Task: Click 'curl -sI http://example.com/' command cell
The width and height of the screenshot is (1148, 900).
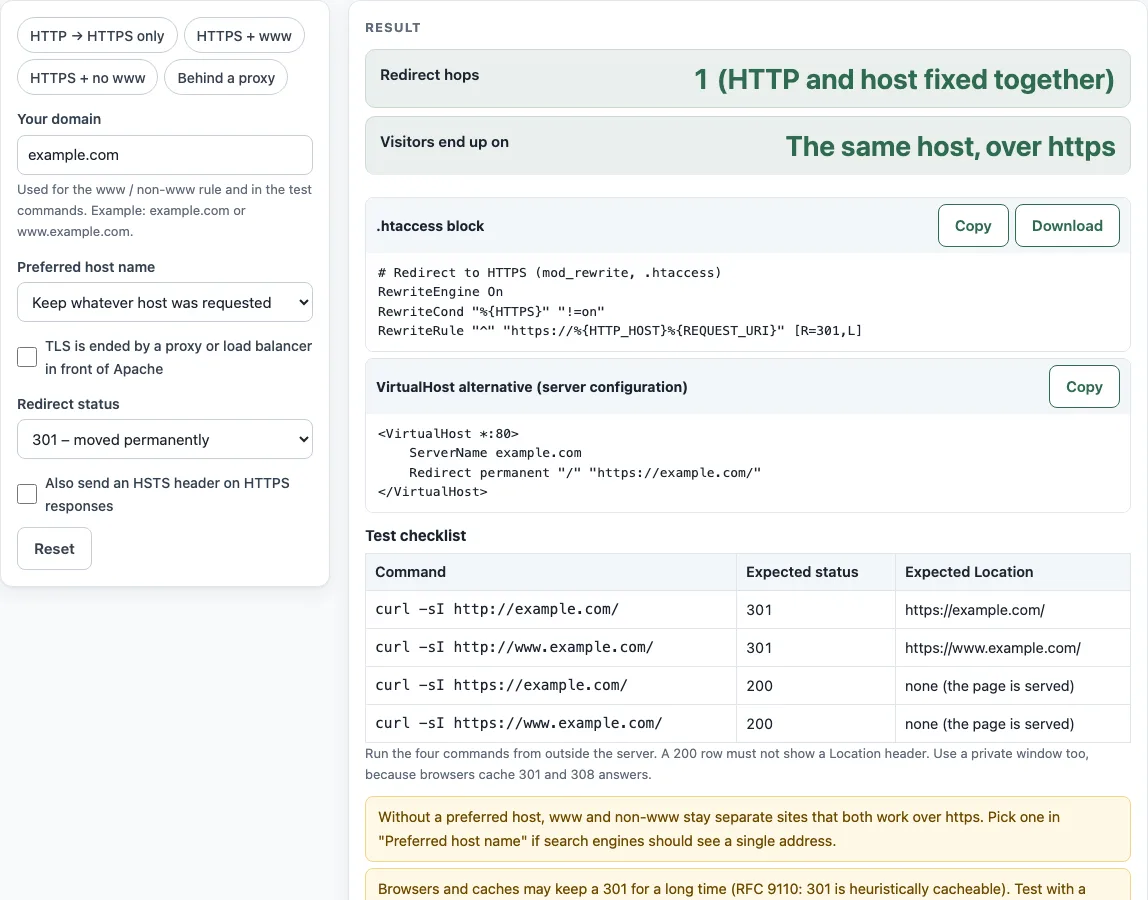Action: point(551,609)
